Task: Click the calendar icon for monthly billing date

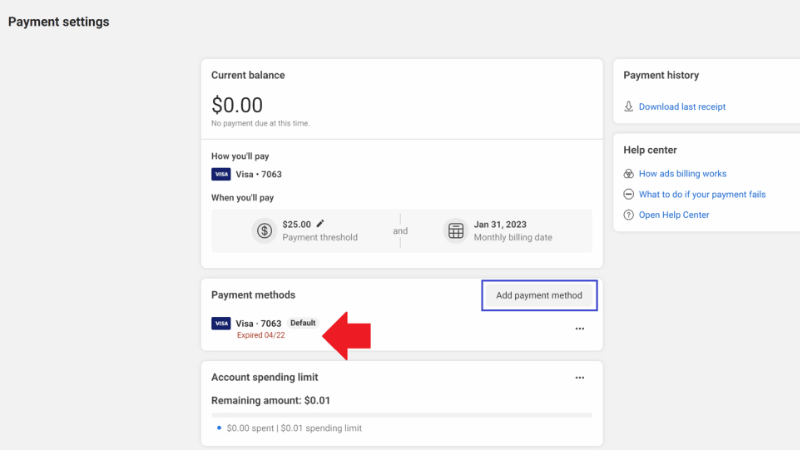Action: (x=456, y=231)
